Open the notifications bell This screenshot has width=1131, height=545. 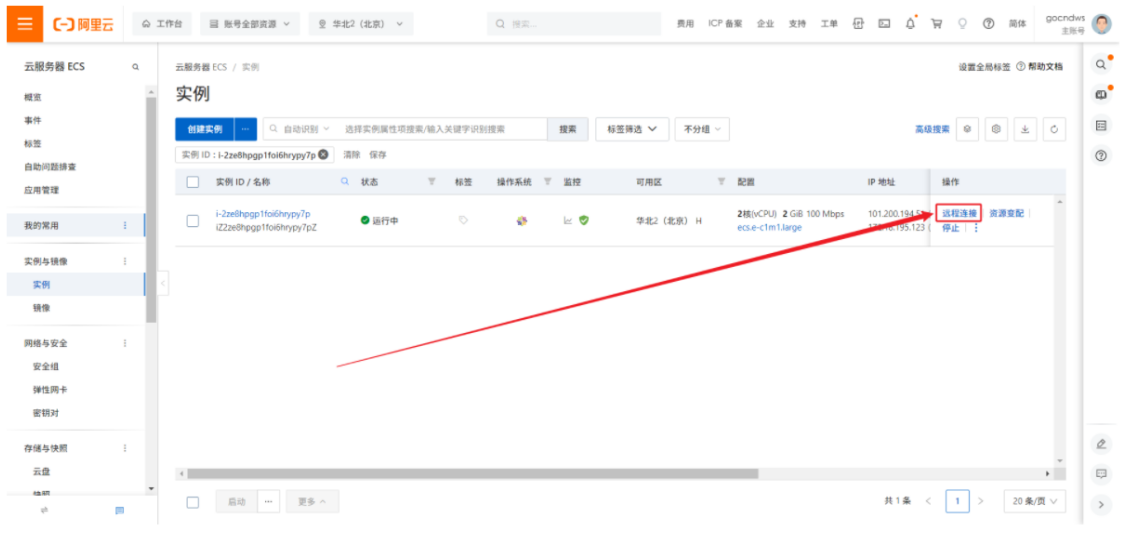point(910,24)
